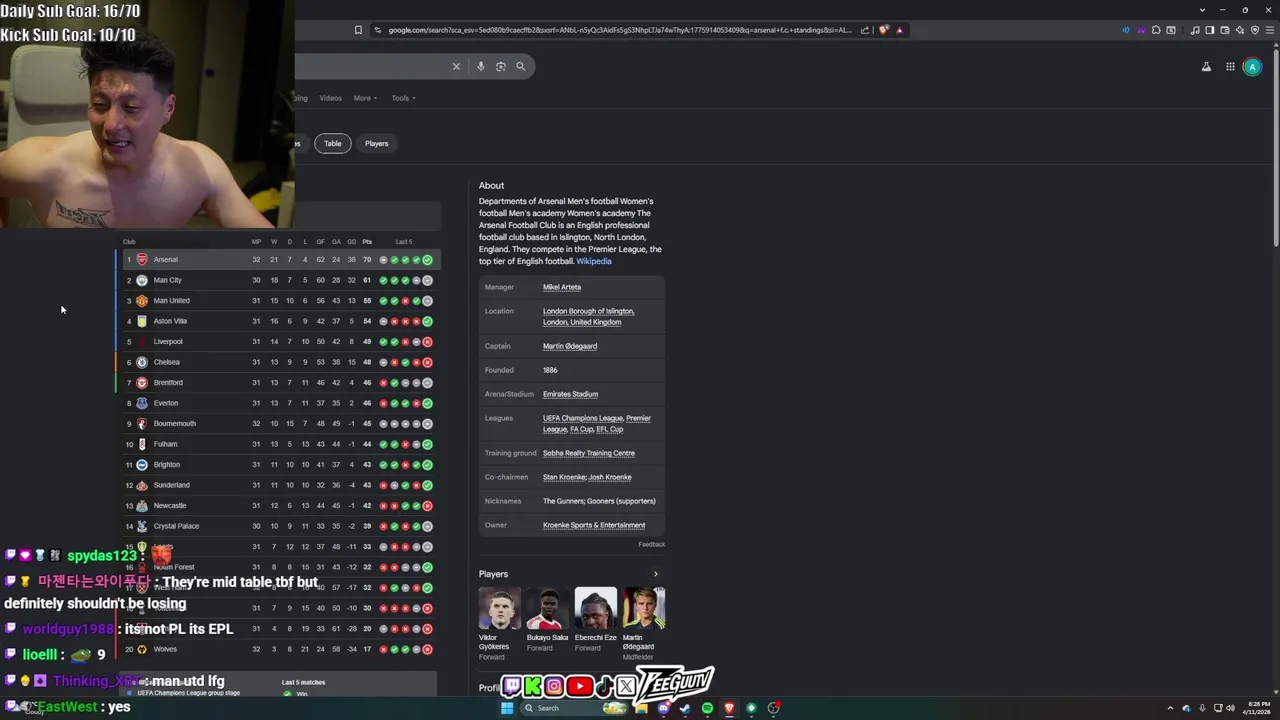This screenshot has width=1280, height=720.
Task: Open the Windows Start menu
Action: click(x=507, y=708)
